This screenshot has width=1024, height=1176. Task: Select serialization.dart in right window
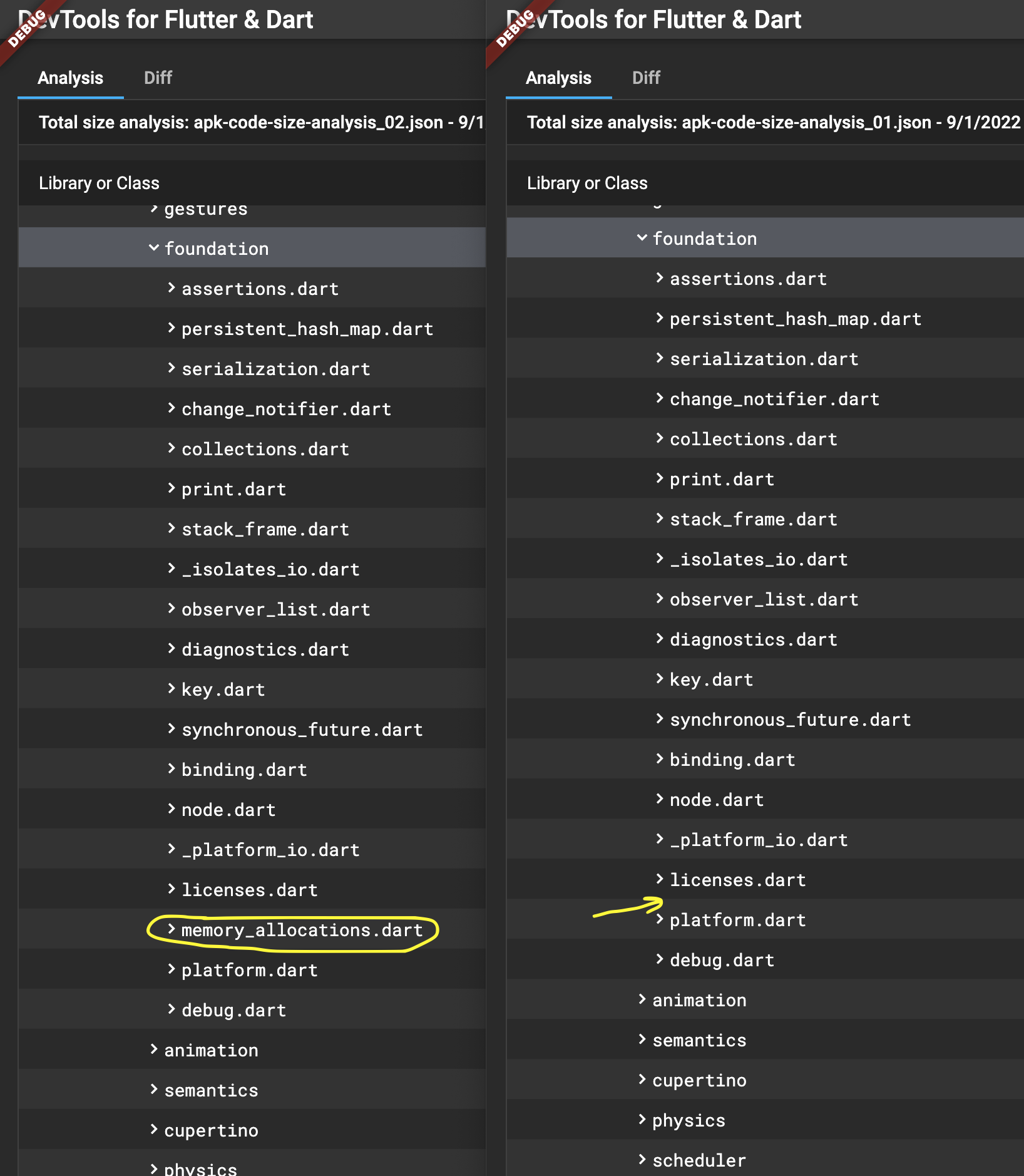pyautogui.click(x=764, y=359)
